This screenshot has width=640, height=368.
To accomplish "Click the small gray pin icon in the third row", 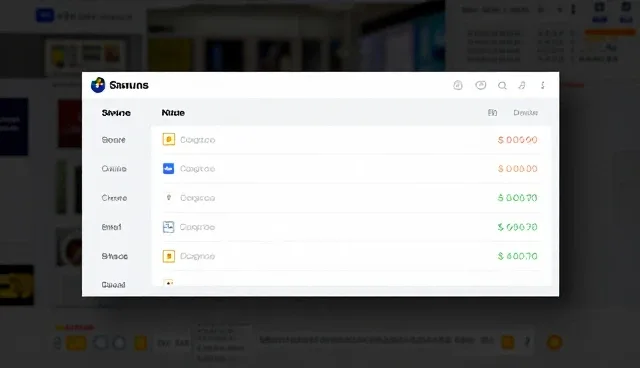I will 169,197.
